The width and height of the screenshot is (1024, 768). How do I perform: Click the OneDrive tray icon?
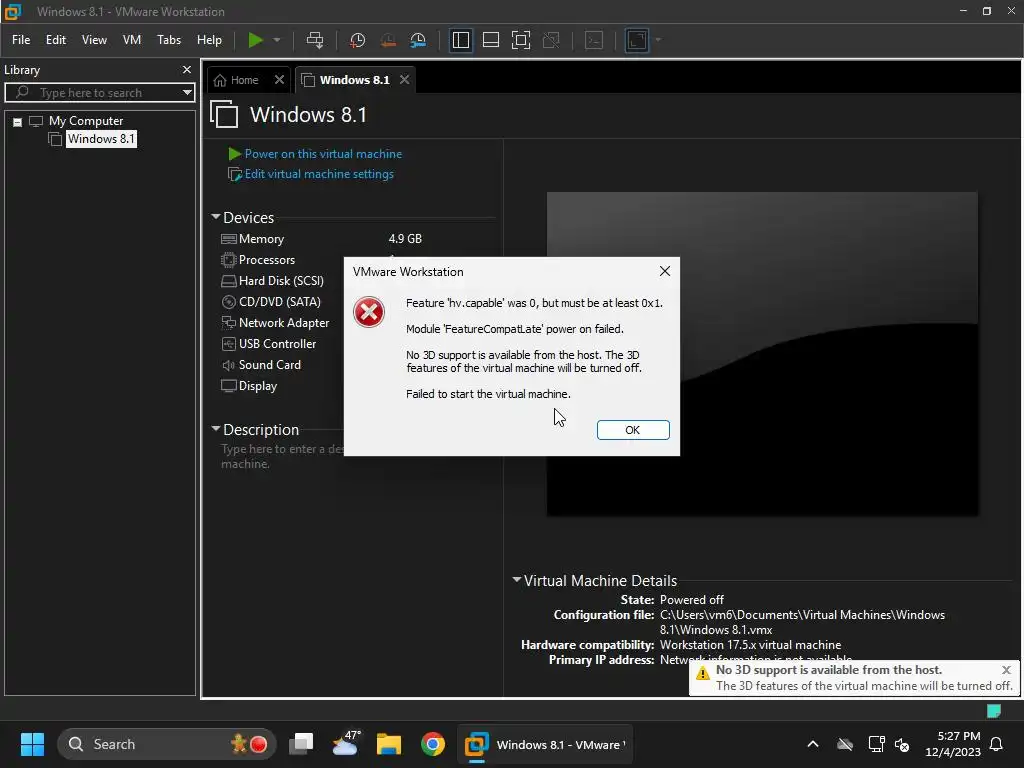(x=845, y=744)
